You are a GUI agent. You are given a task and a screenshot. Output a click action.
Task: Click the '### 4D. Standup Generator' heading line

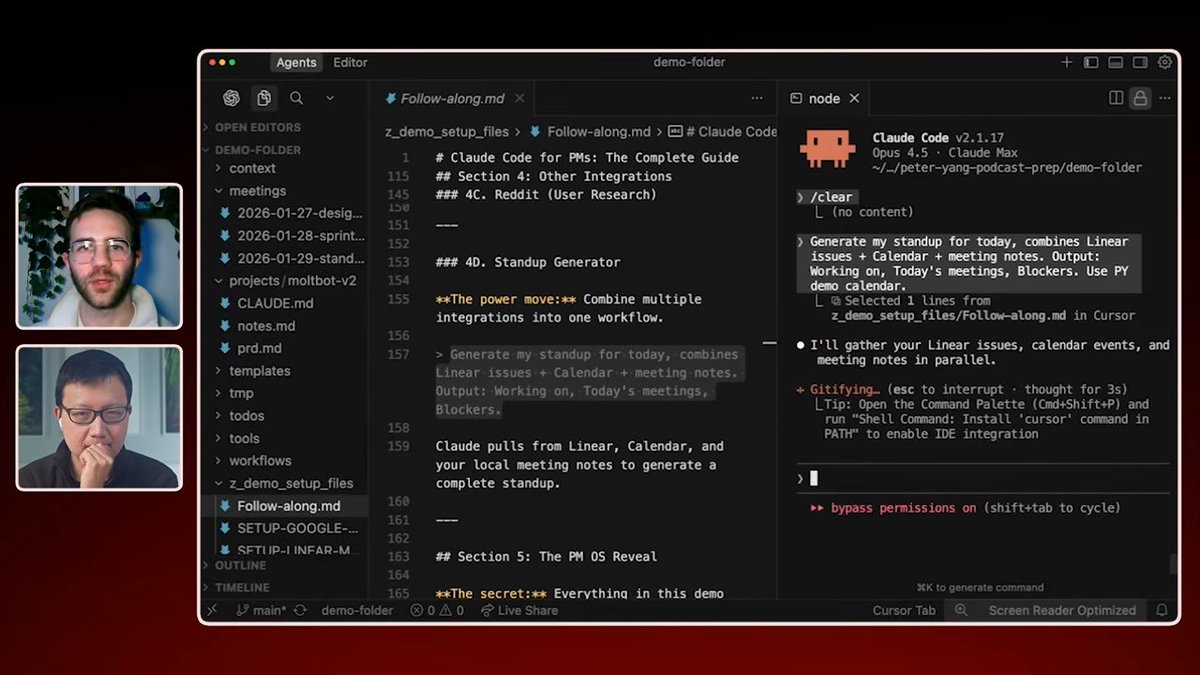(528, 262)
